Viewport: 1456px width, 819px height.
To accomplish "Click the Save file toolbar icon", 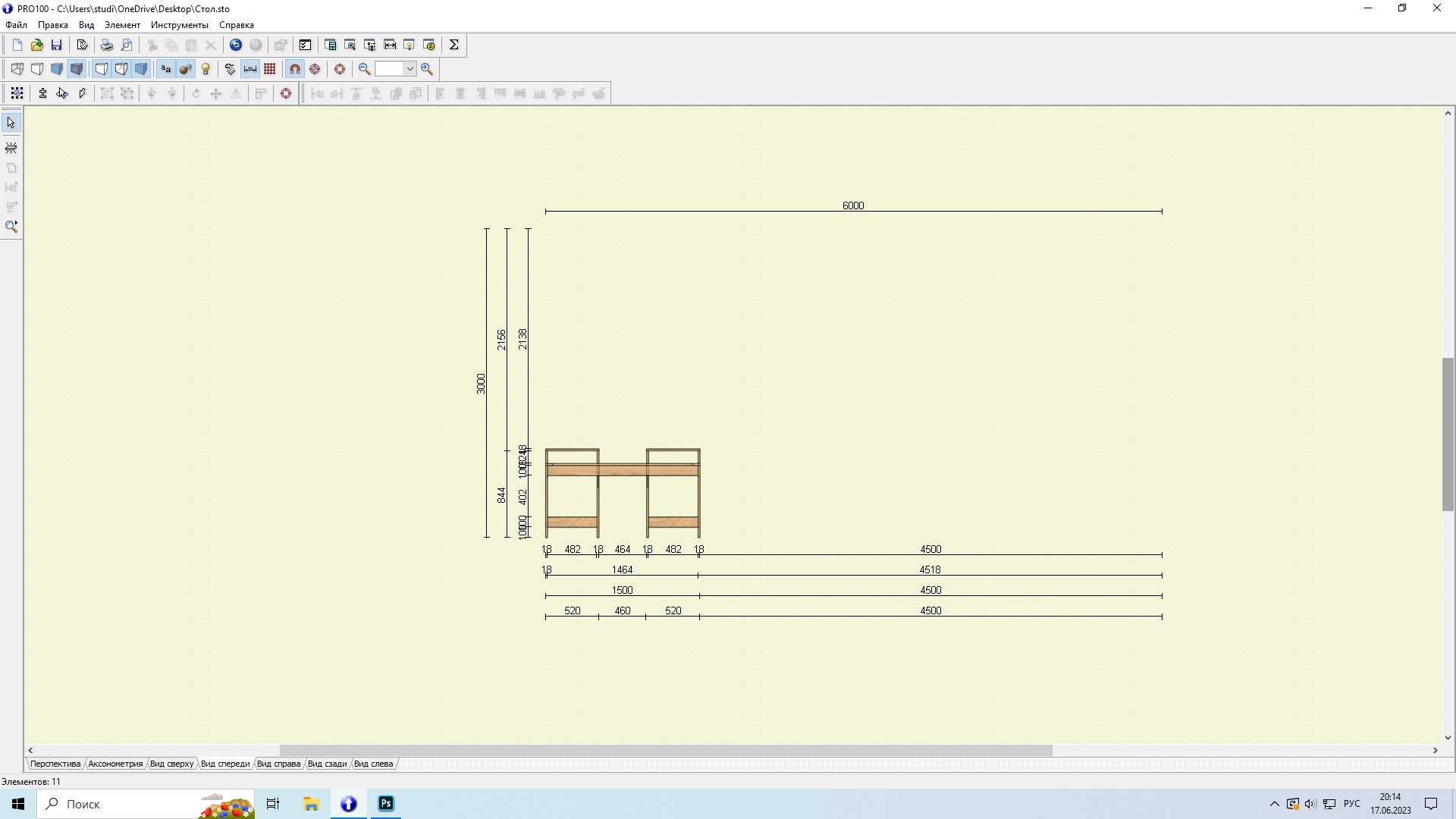I will [x=56, y=45].
